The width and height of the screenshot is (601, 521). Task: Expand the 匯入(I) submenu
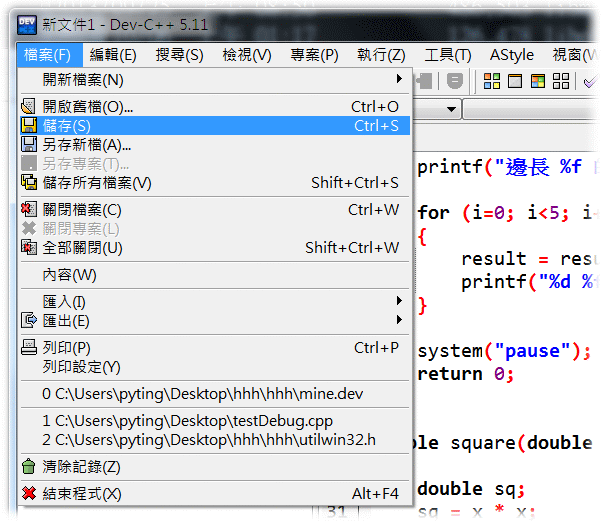tap(215, 302)
